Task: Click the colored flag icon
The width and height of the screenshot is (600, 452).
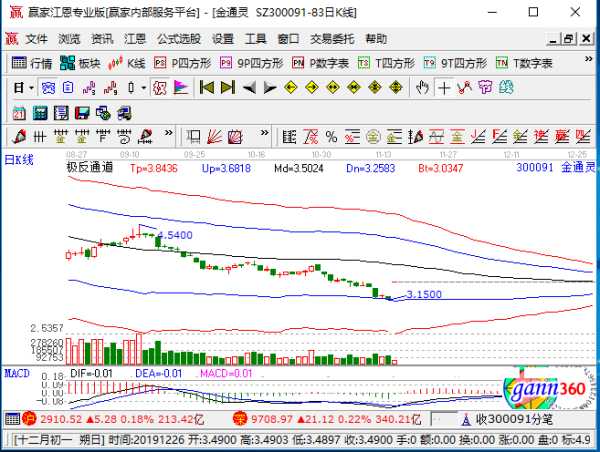Action: pos(181,88)
